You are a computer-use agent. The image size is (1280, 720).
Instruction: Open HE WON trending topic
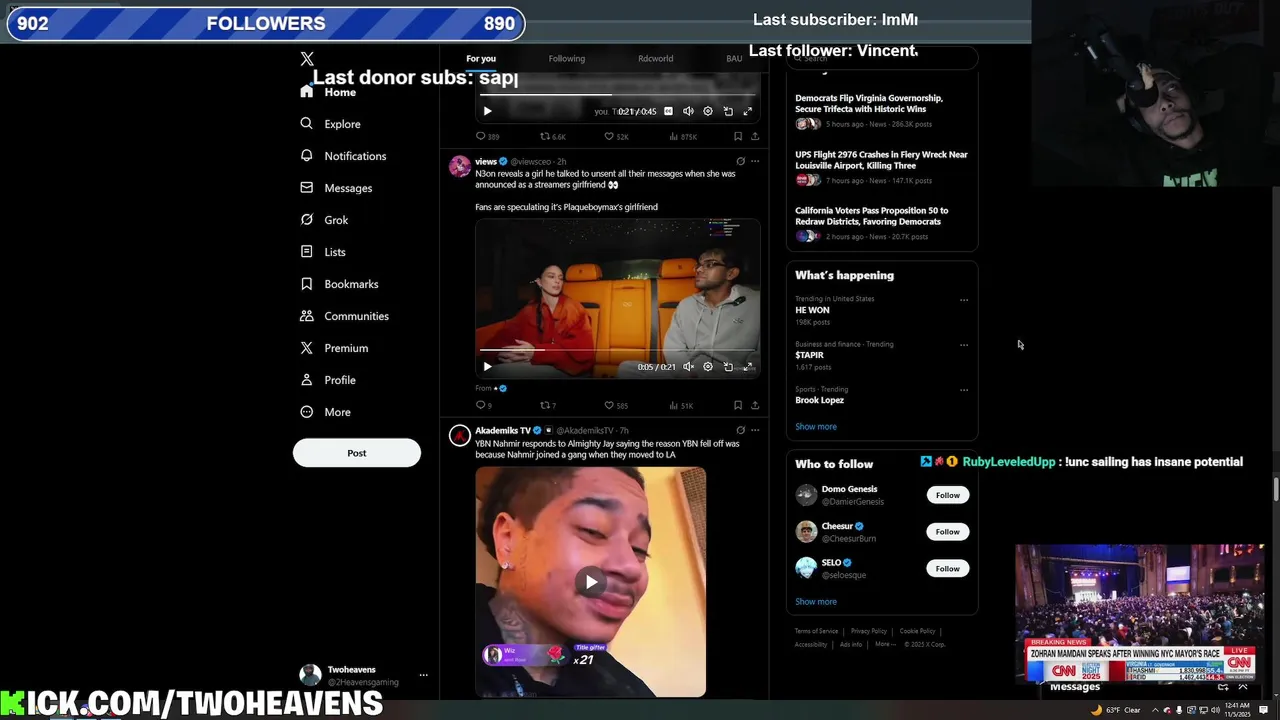coord(812,310)
